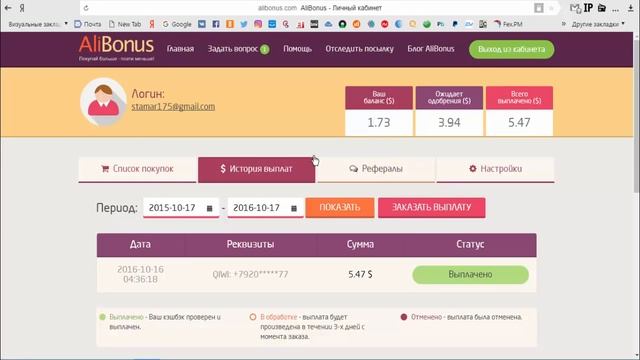This screenshot has width=640, height=360.
Task: Switch to Список покупок tab
Action: pyautogui.click(x=137, y=169)
